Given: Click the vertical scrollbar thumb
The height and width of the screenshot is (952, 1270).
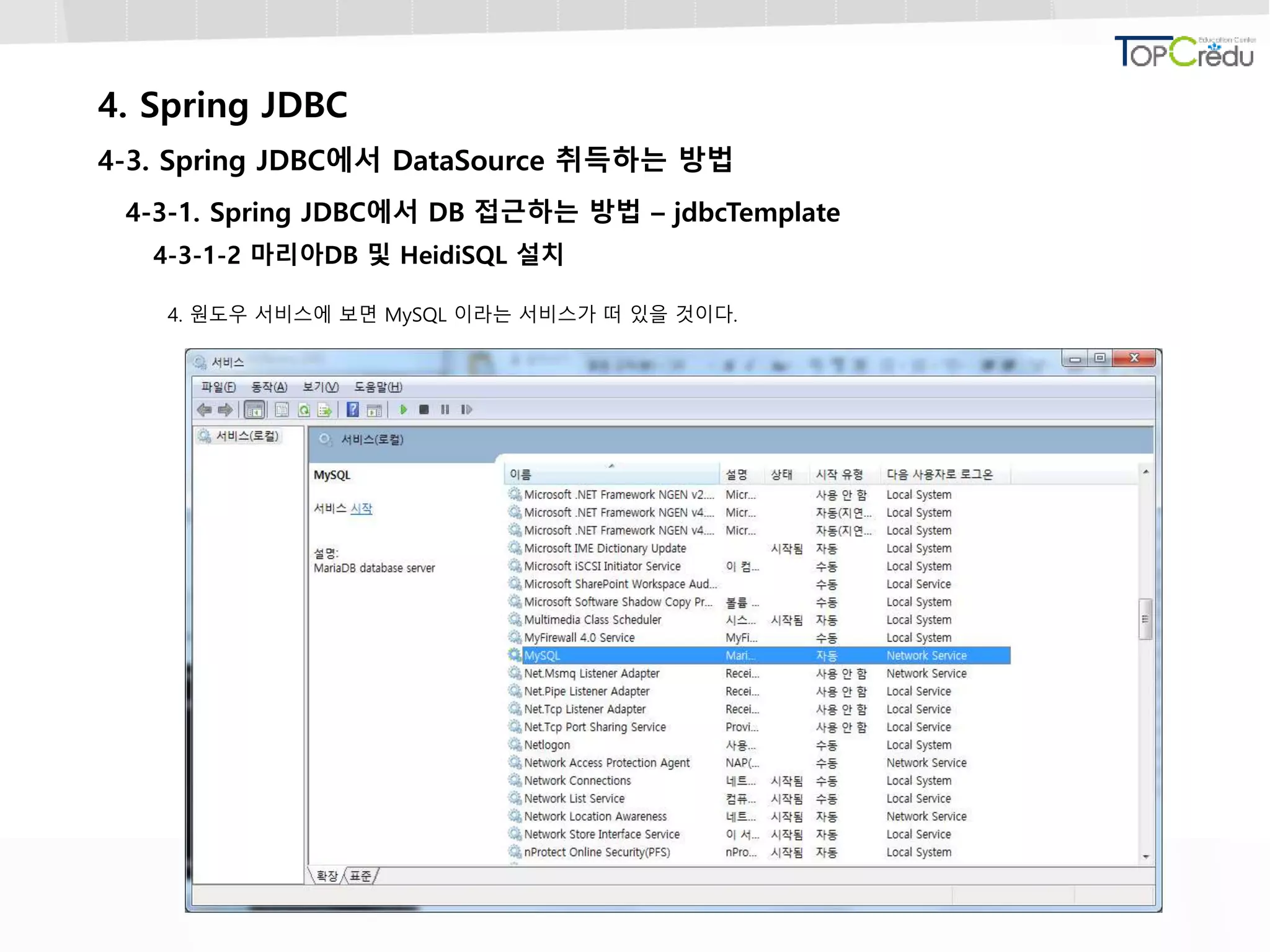Looking at the screenshot, I should point(1145,619).
